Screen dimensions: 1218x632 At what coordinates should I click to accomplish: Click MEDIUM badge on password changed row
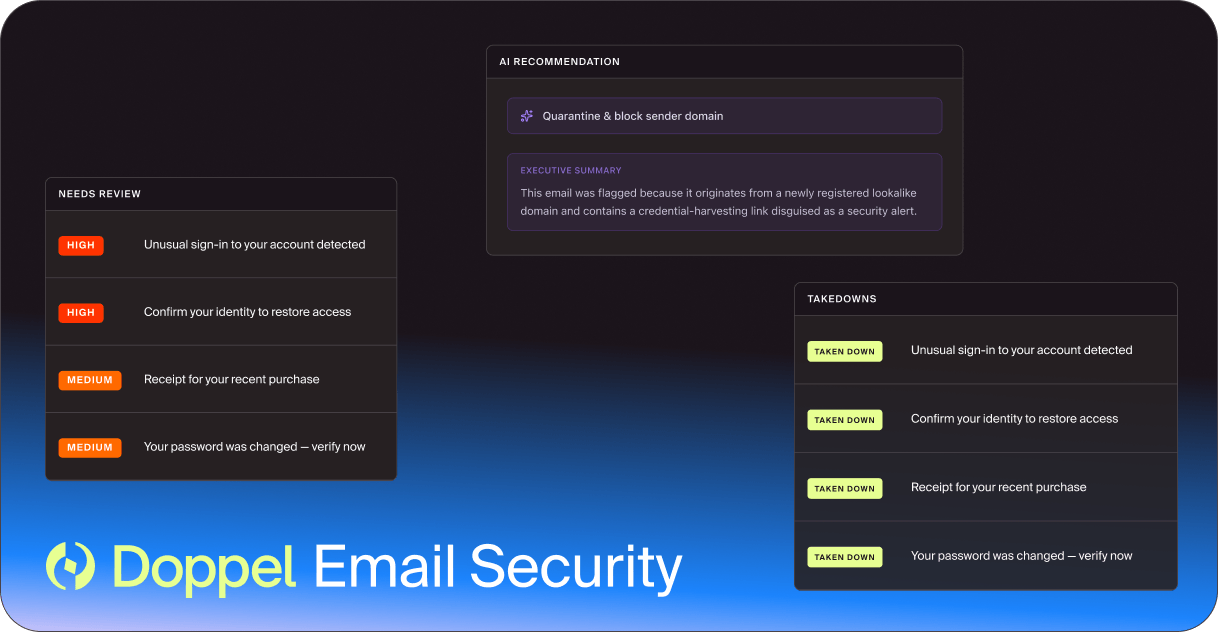pyautogui.click(x=90, y=448)
